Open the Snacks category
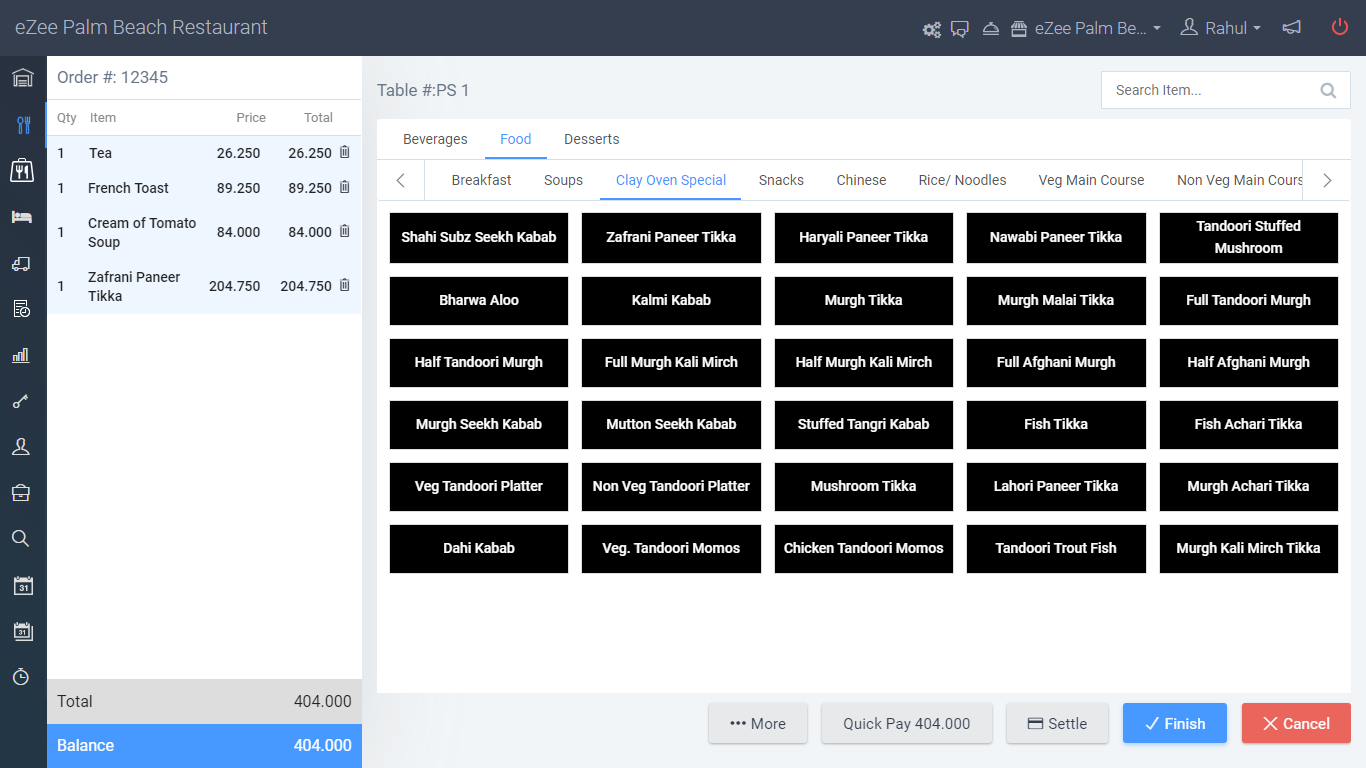This screenshot has width=1366, height=768. click(x=781, y=180)
